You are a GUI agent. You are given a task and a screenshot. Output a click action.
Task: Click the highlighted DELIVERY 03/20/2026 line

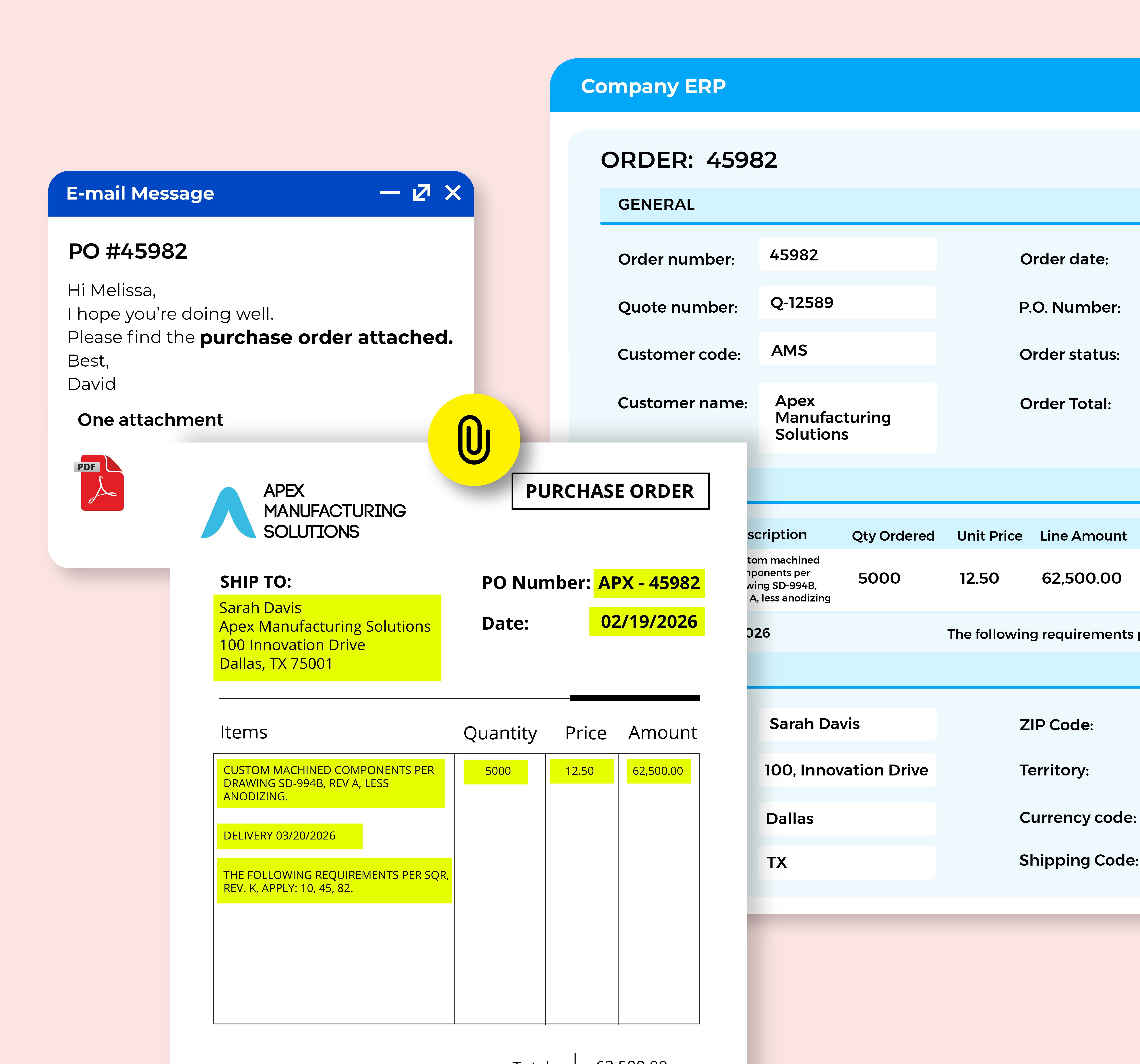click(x=290, y=836)
